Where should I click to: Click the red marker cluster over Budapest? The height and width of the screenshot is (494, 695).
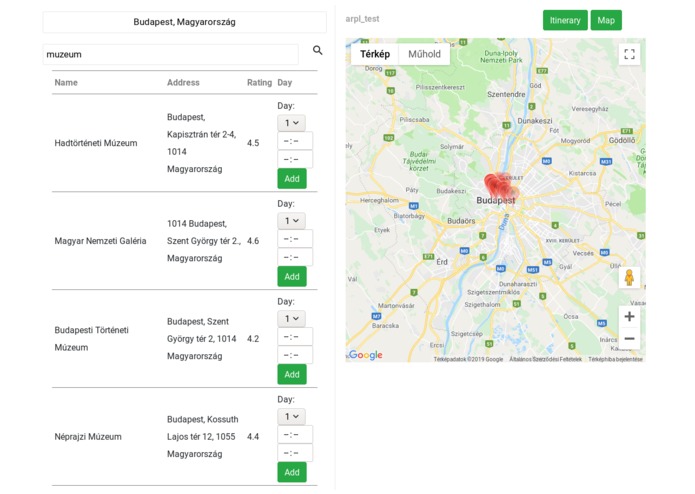499,186
